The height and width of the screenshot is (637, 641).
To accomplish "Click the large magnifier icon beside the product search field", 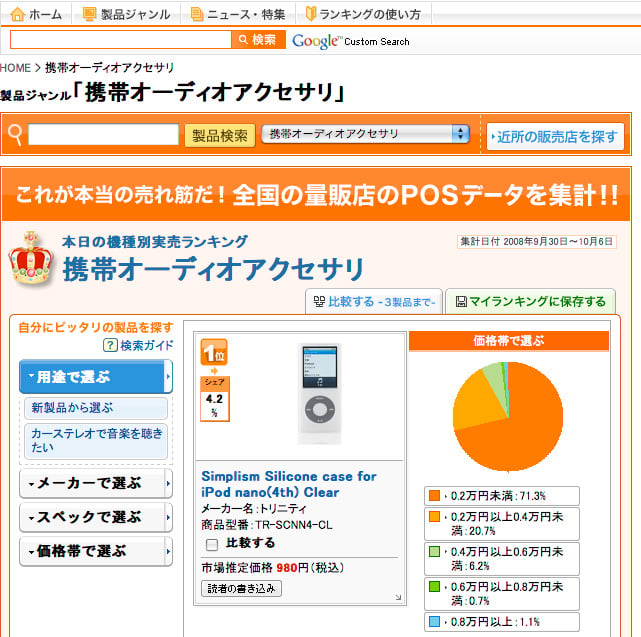I will pos(15,135).
